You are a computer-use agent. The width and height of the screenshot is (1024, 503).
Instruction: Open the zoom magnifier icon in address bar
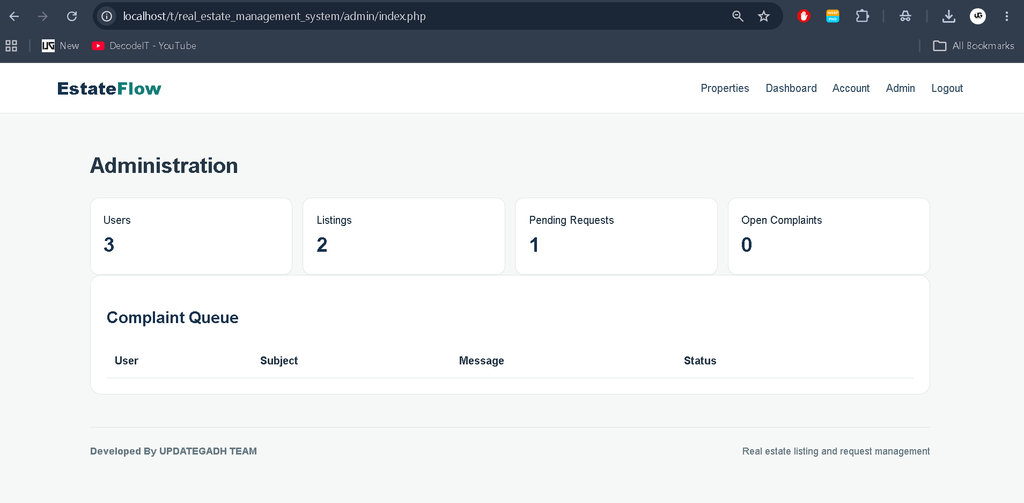738,16
